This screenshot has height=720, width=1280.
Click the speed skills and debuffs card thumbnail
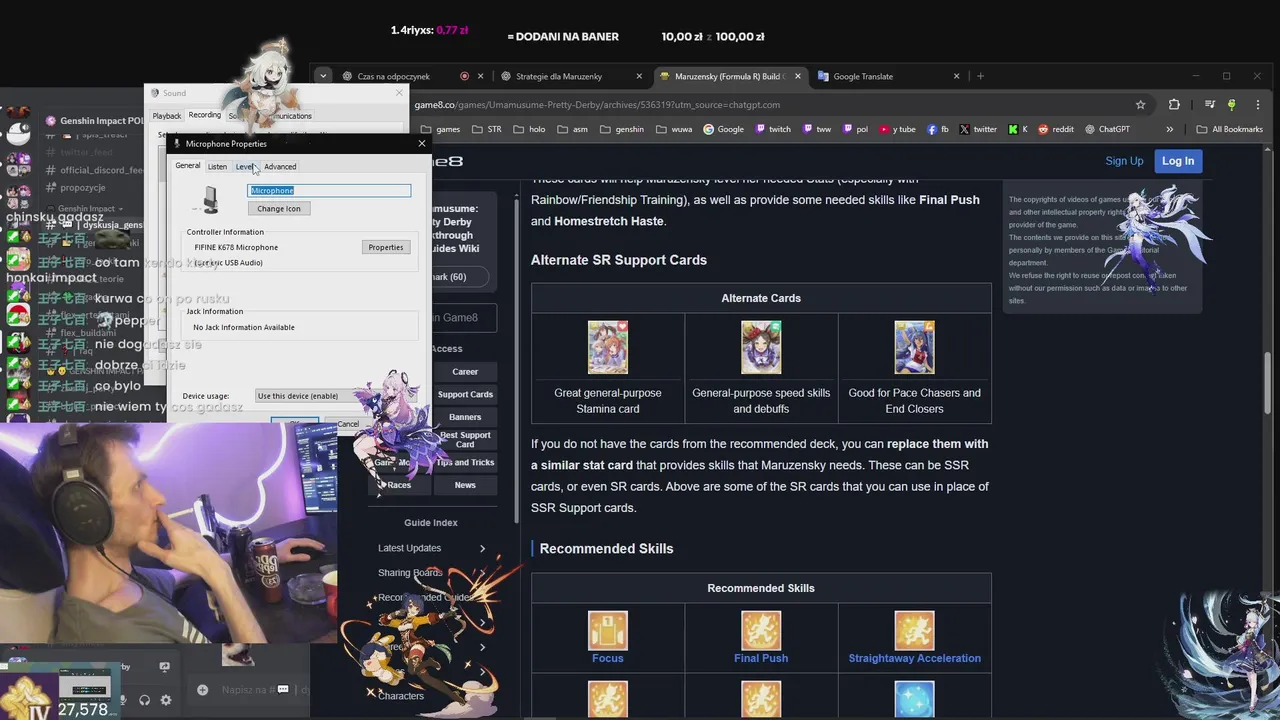761,347
